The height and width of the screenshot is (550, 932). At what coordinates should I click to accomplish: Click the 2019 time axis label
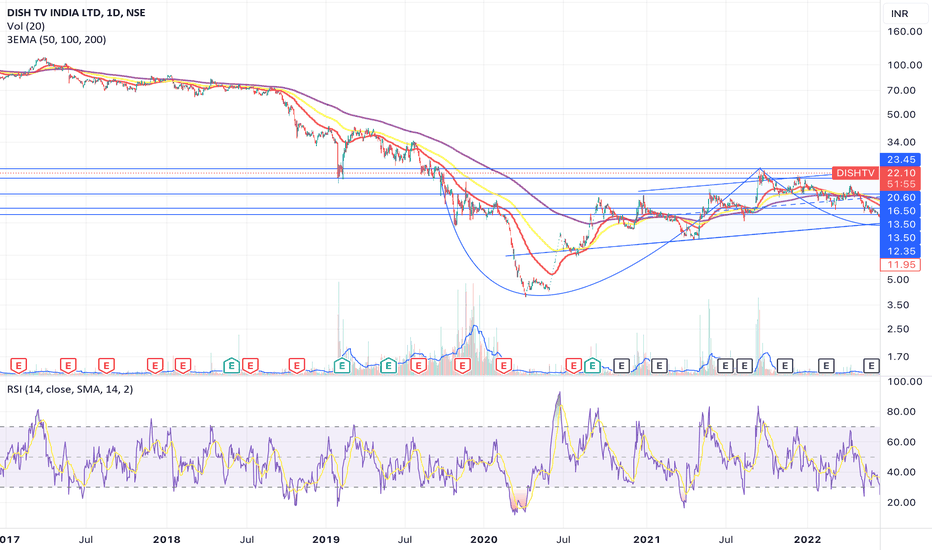[x=326, y=540]
